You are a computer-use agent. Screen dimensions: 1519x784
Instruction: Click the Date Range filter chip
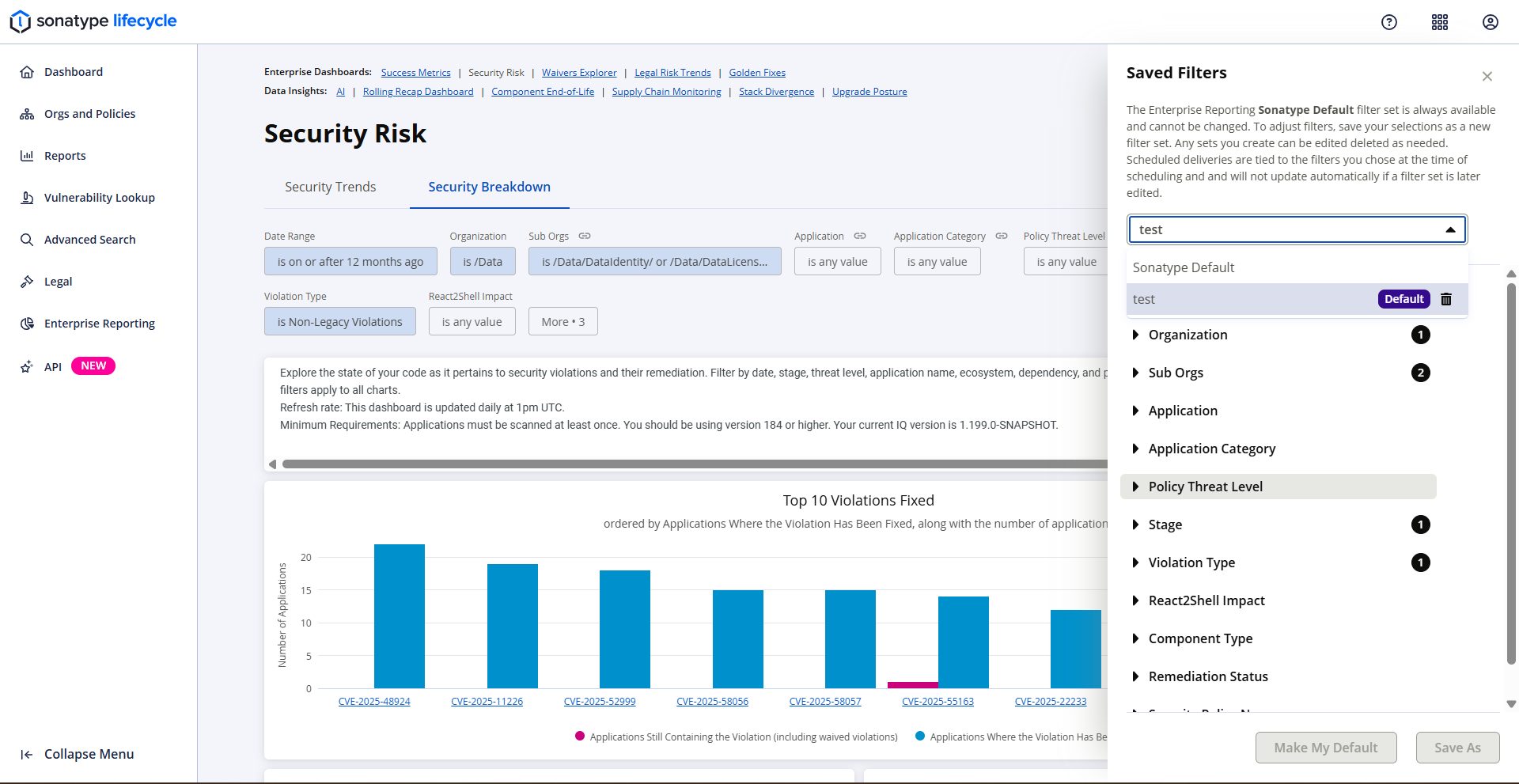click(x=350, y=262)
